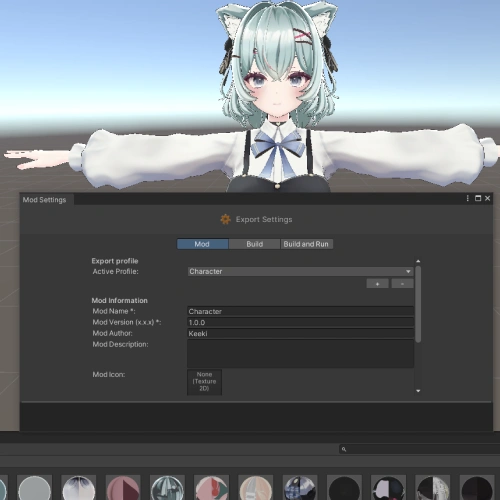
Task: Click the Mod Description label
Action: tap(121, 344)
